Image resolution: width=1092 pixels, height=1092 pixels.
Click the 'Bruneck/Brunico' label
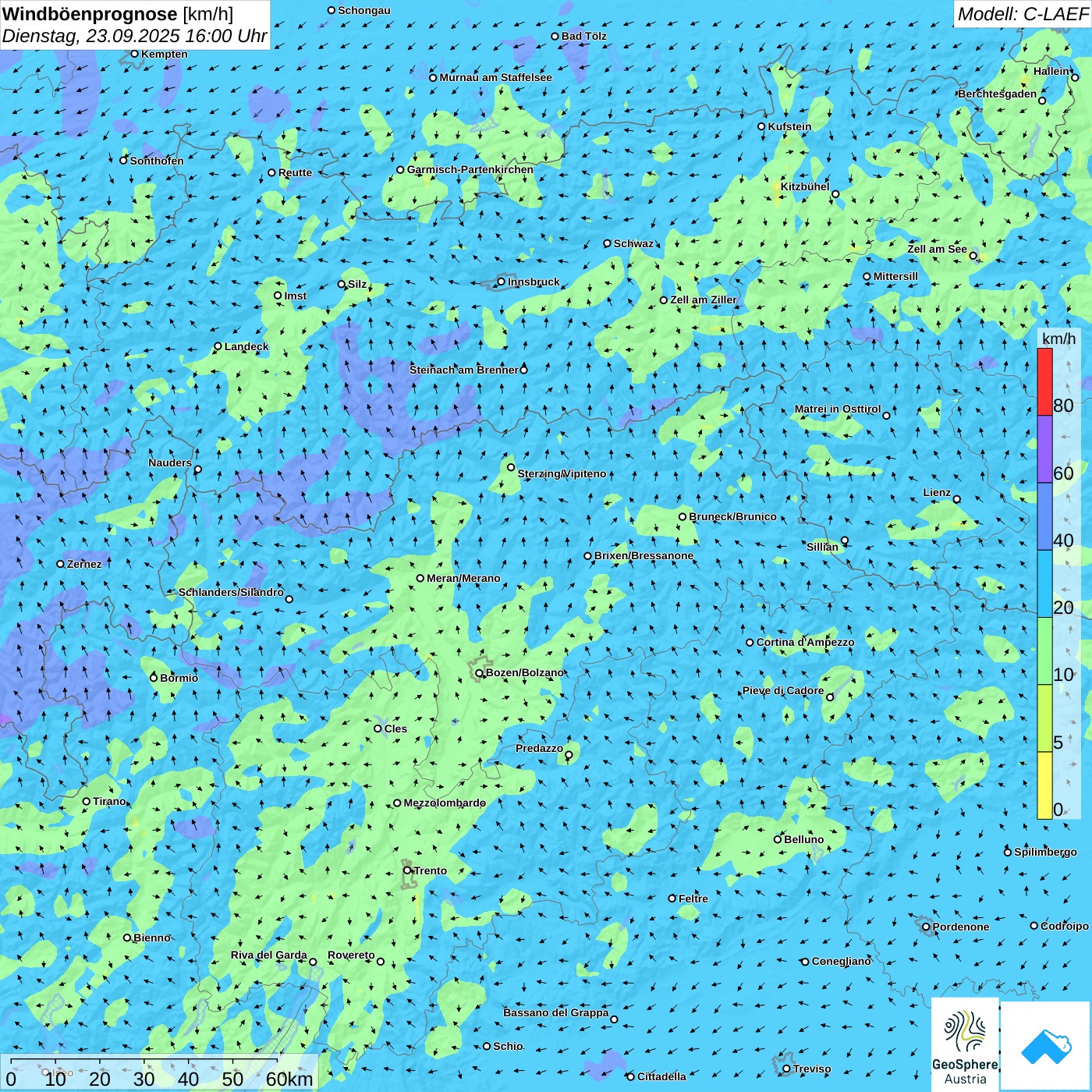click(732, 516)
